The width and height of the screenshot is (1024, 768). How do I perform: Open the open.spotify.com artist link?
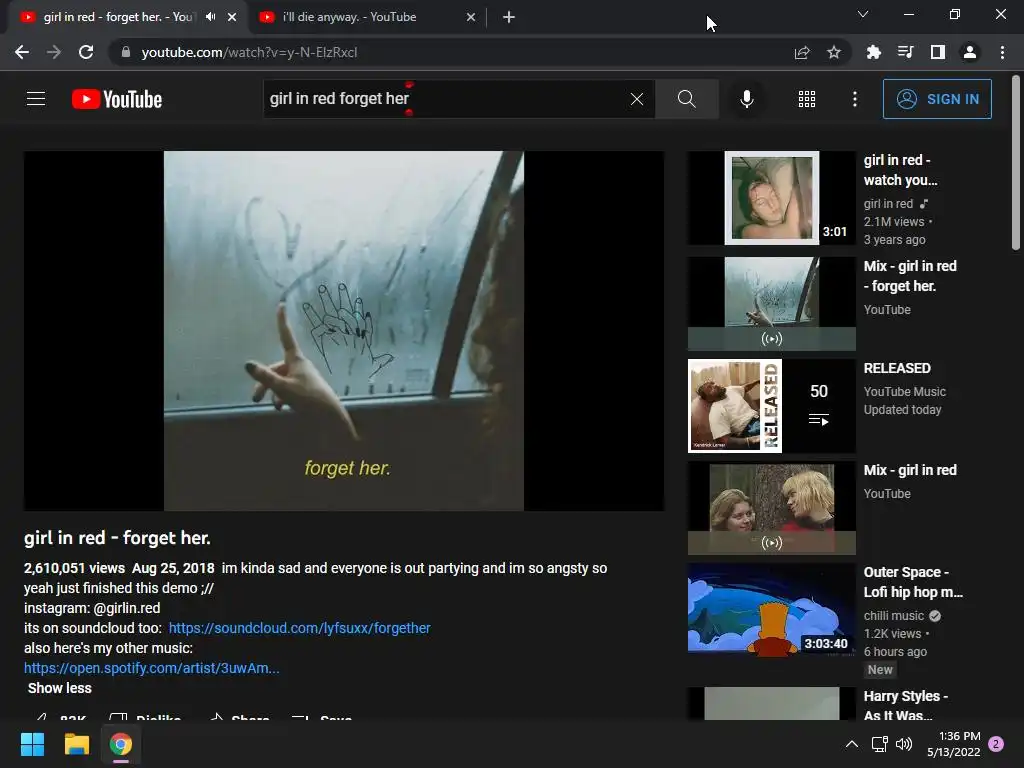point(152,668)
